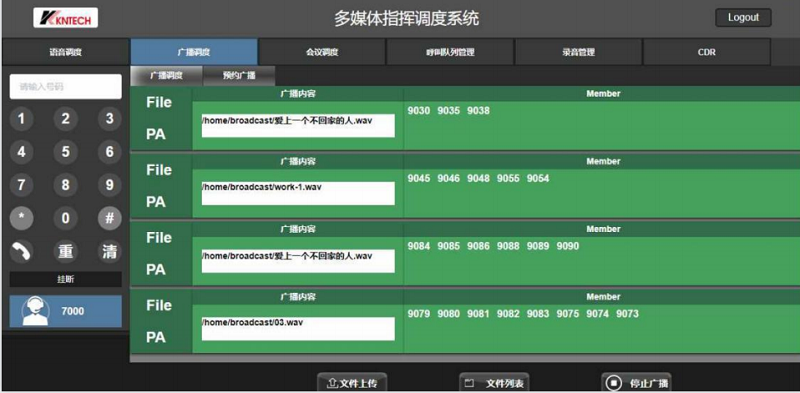Open the CDR tab

click(707, 52)
